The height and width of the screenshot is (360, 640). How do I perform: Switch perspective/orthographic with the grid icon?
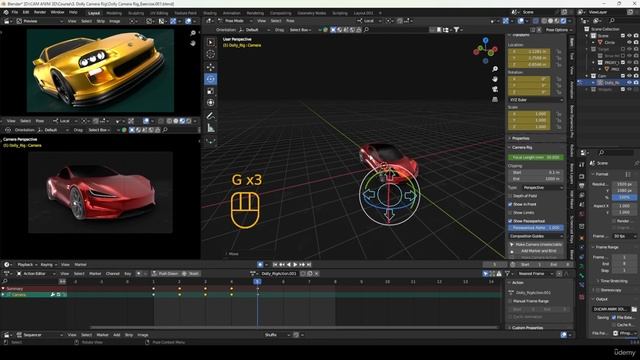[495, 99]
